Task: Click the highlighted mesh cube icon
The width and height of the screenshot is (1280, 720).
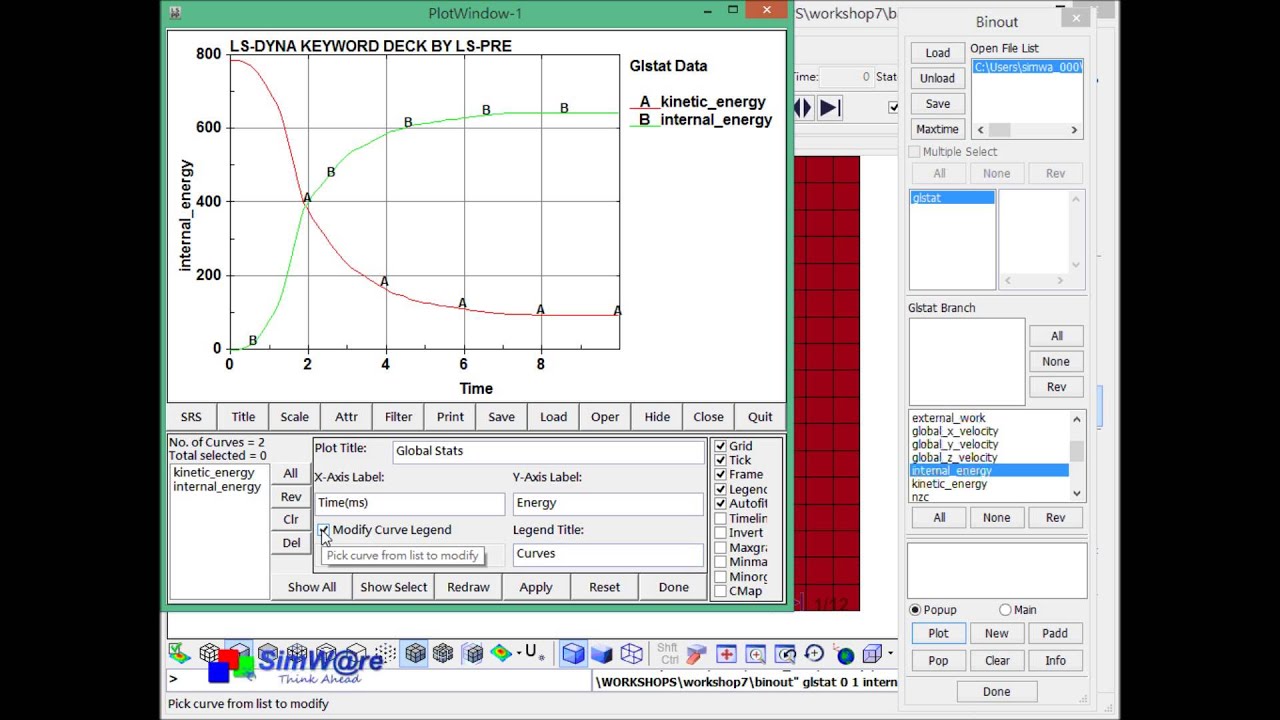Action: (414, 654)
